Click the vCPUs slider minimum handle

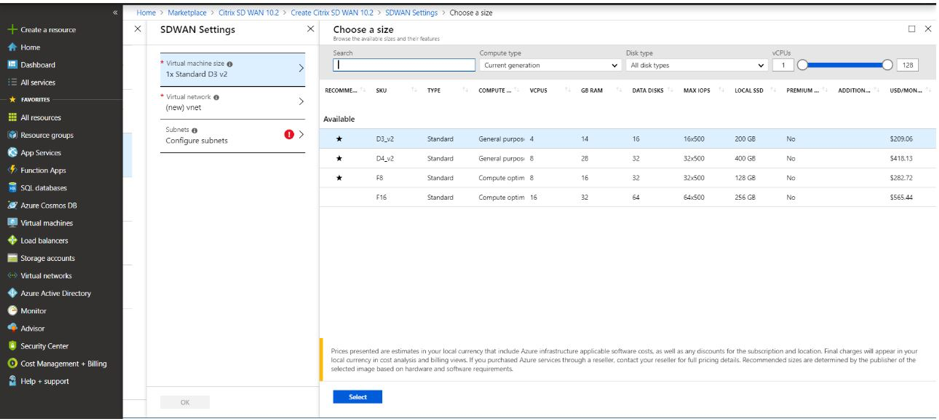click(803, 65)
